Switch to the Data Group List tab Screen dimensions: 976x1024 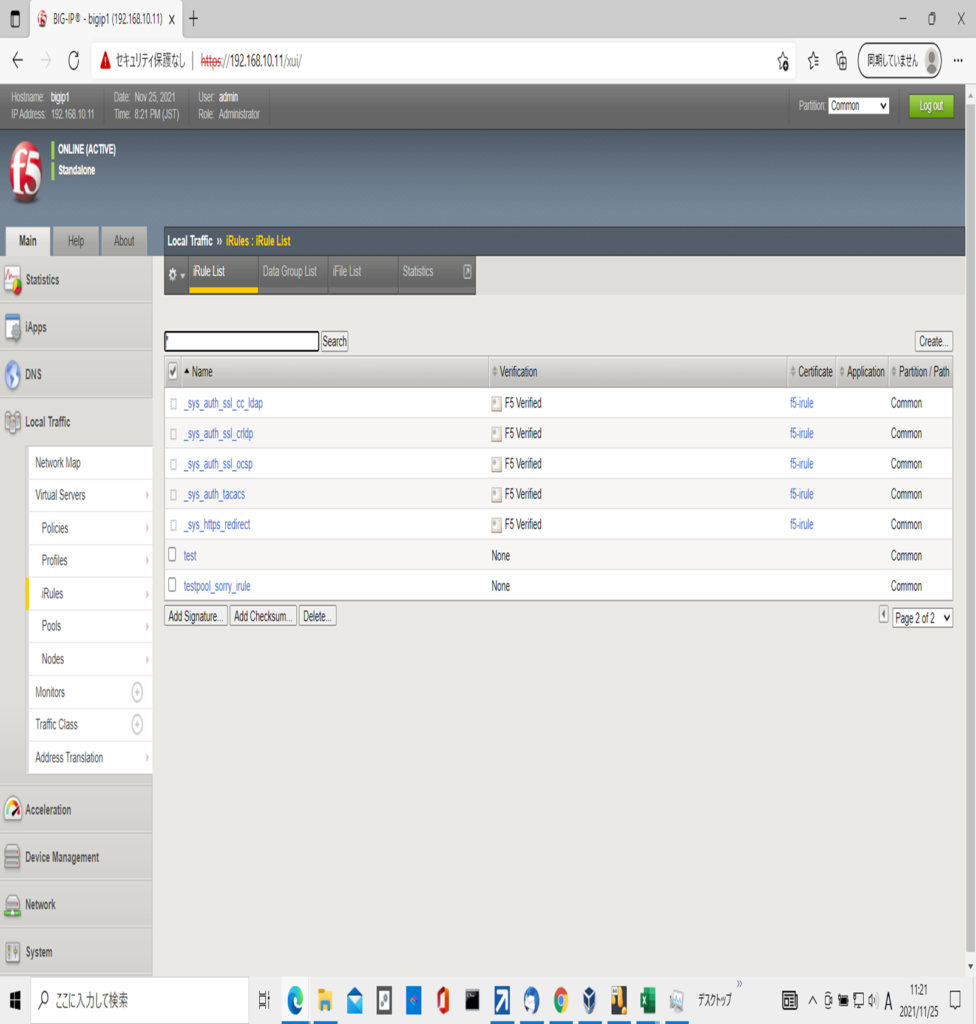pyautogui.click(x=289, y=271)
